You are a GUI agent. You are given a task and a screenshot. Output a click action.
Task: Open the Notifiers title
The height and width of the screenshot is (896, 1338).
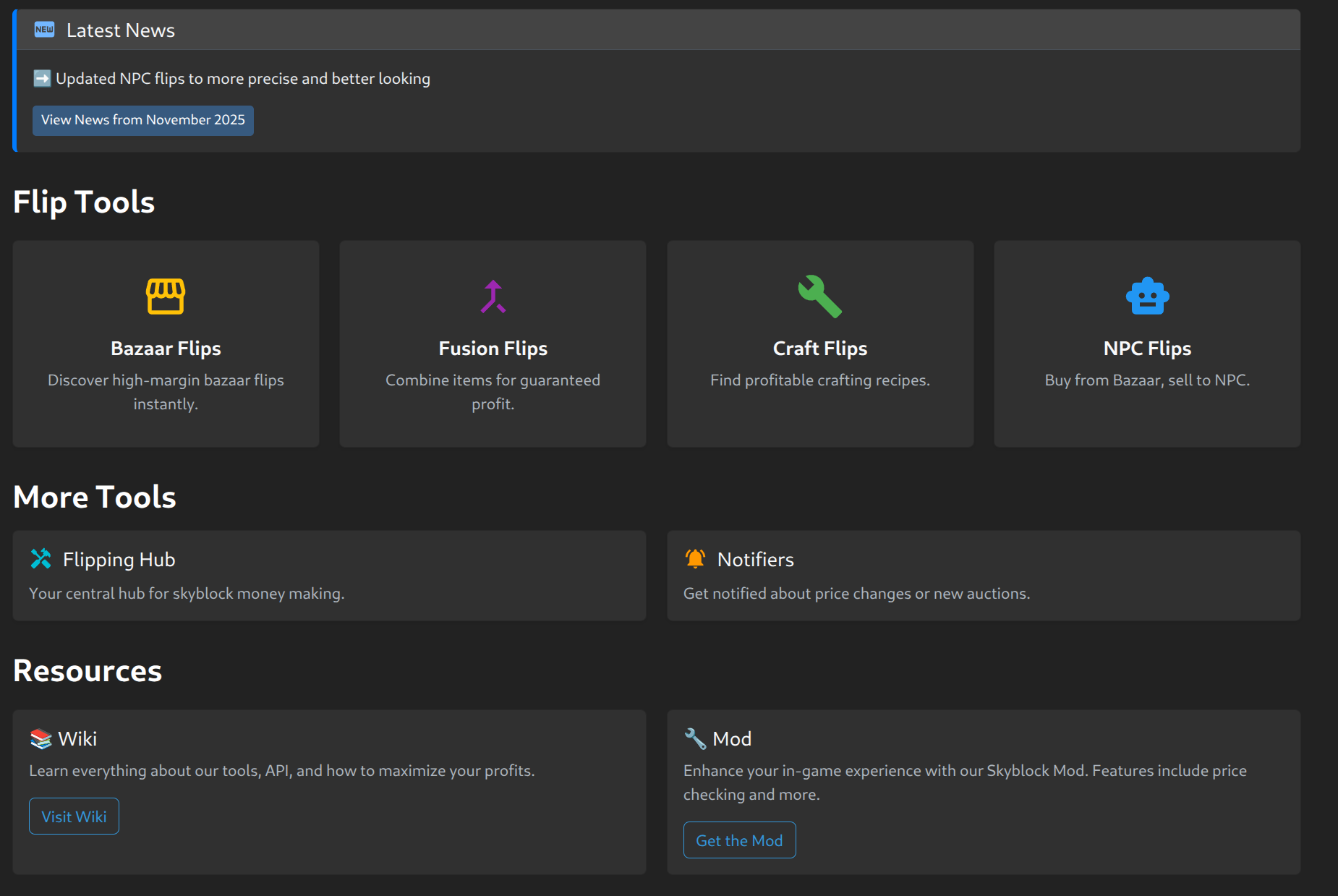[x=755, y=560]
